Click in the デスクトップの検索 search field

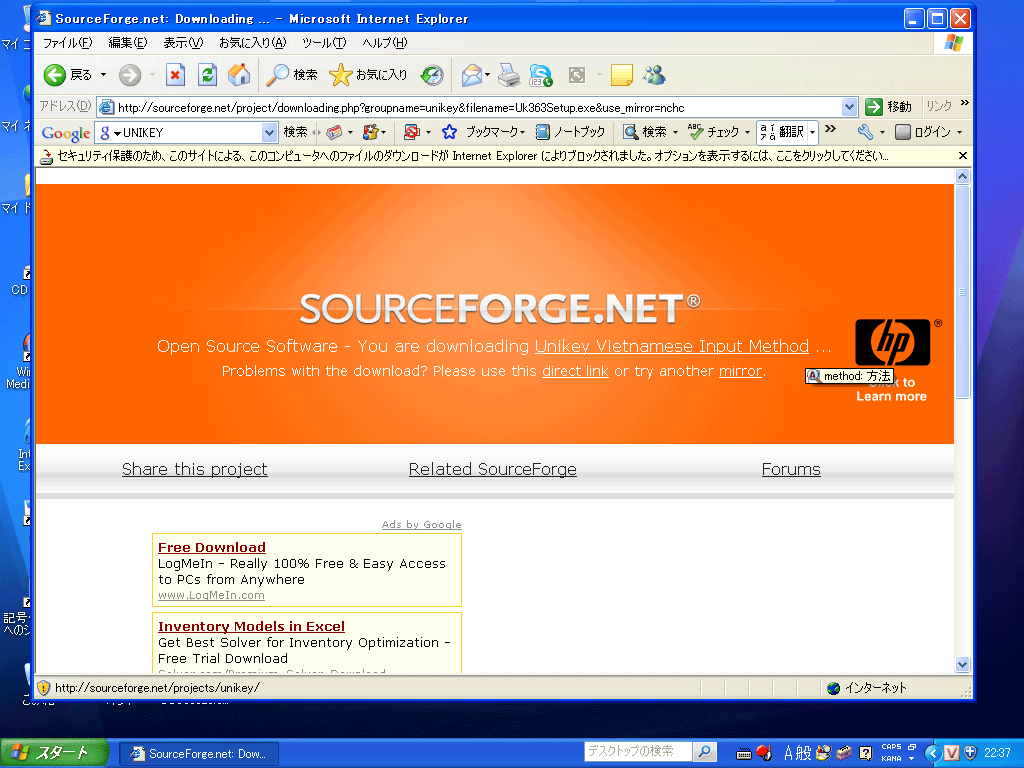click(638, 752)
